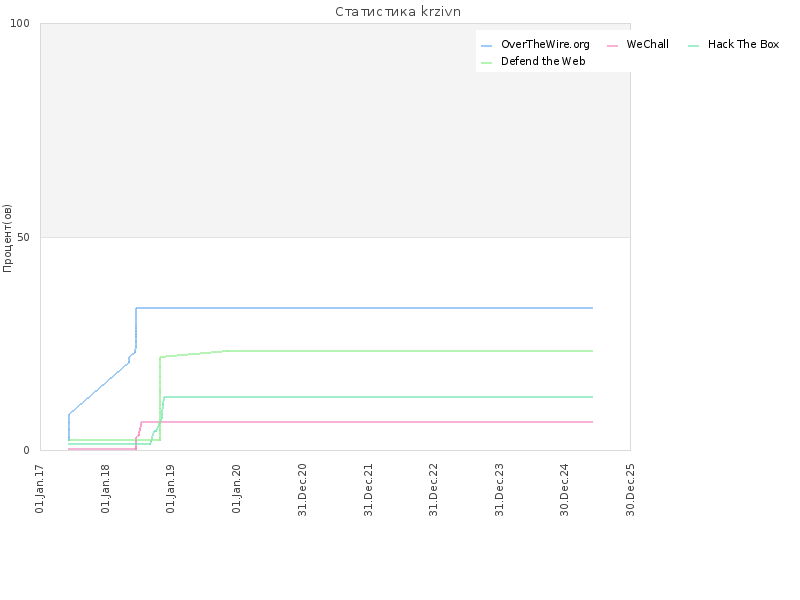This screenshot has width=800, height=600.
Task: Click the WeChall legend label
Action: point(647,45)
